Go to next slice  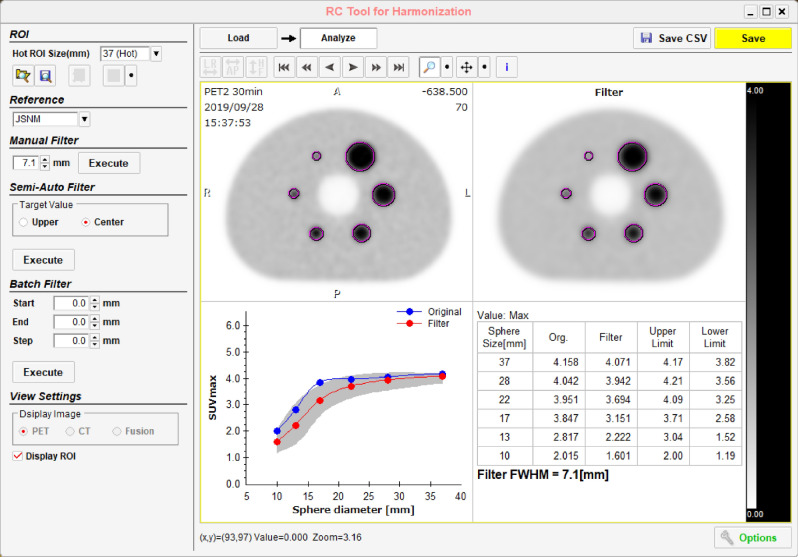(353, 67)
